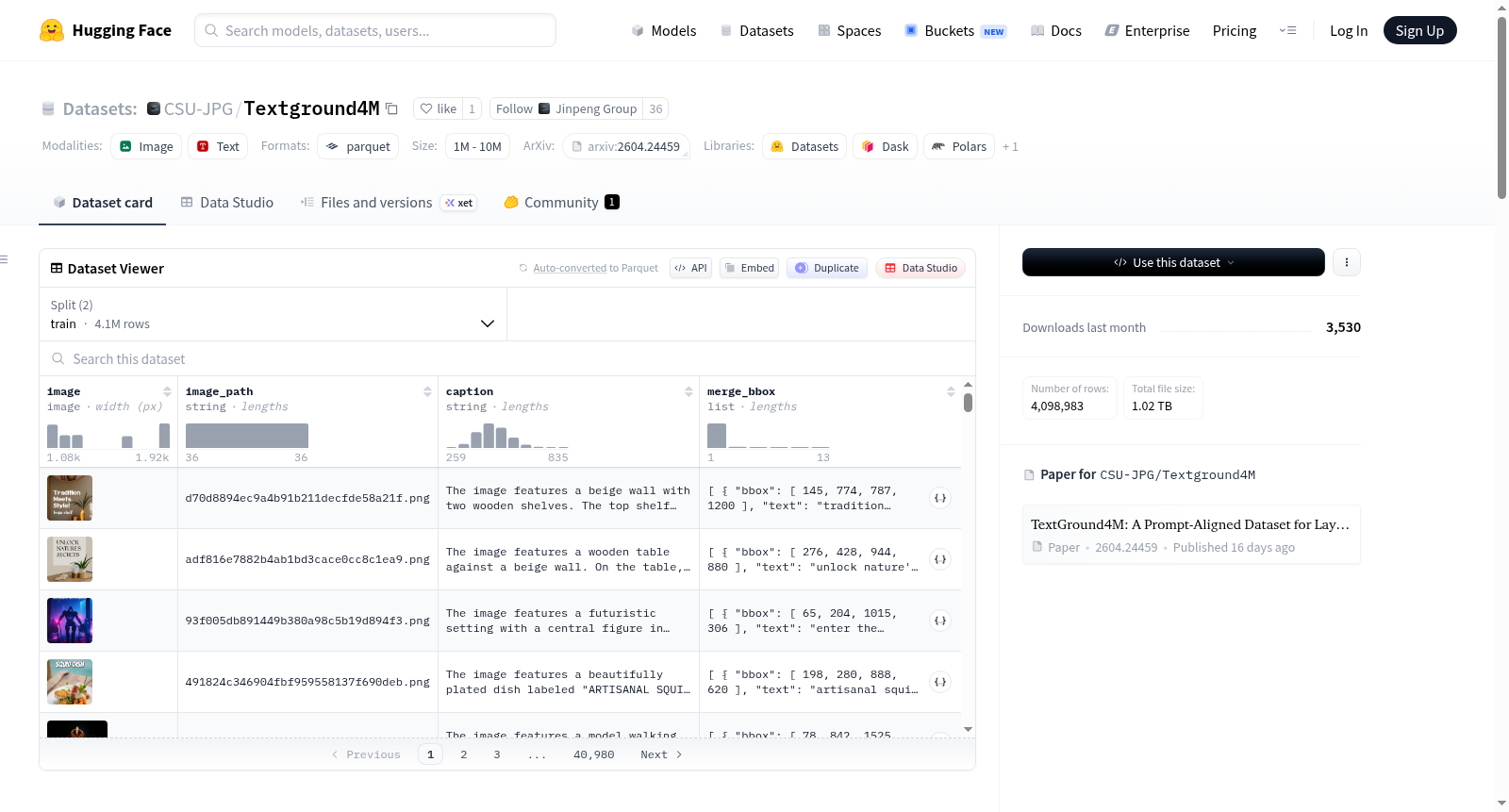Open the arxiv:2604.24459 tag
The height and width of the screenshot is (812, 1509).
[626, 146]
